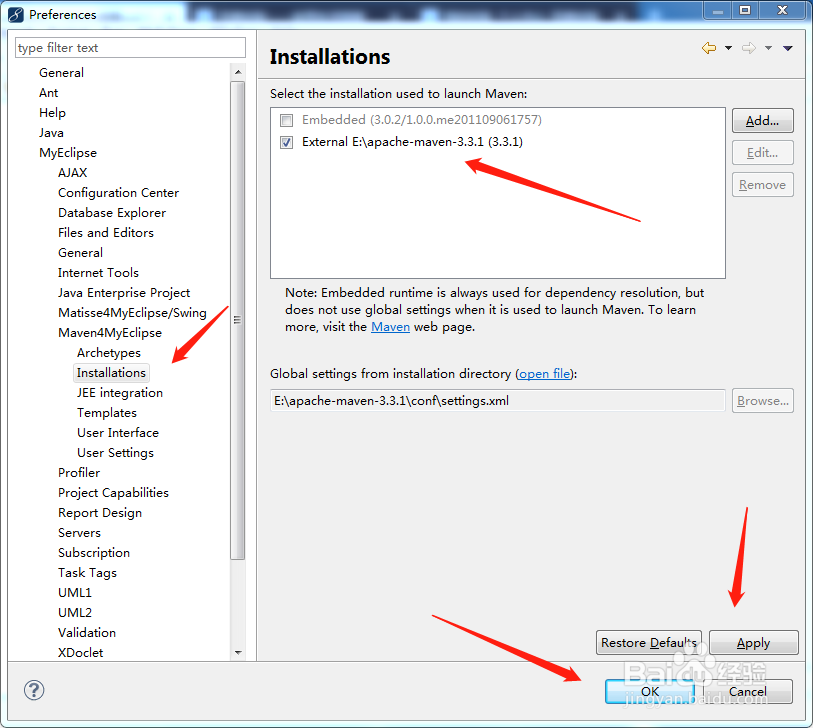Click the global settings path field
This screenshot has height=728, width=813.
click(x=497, y=401)
